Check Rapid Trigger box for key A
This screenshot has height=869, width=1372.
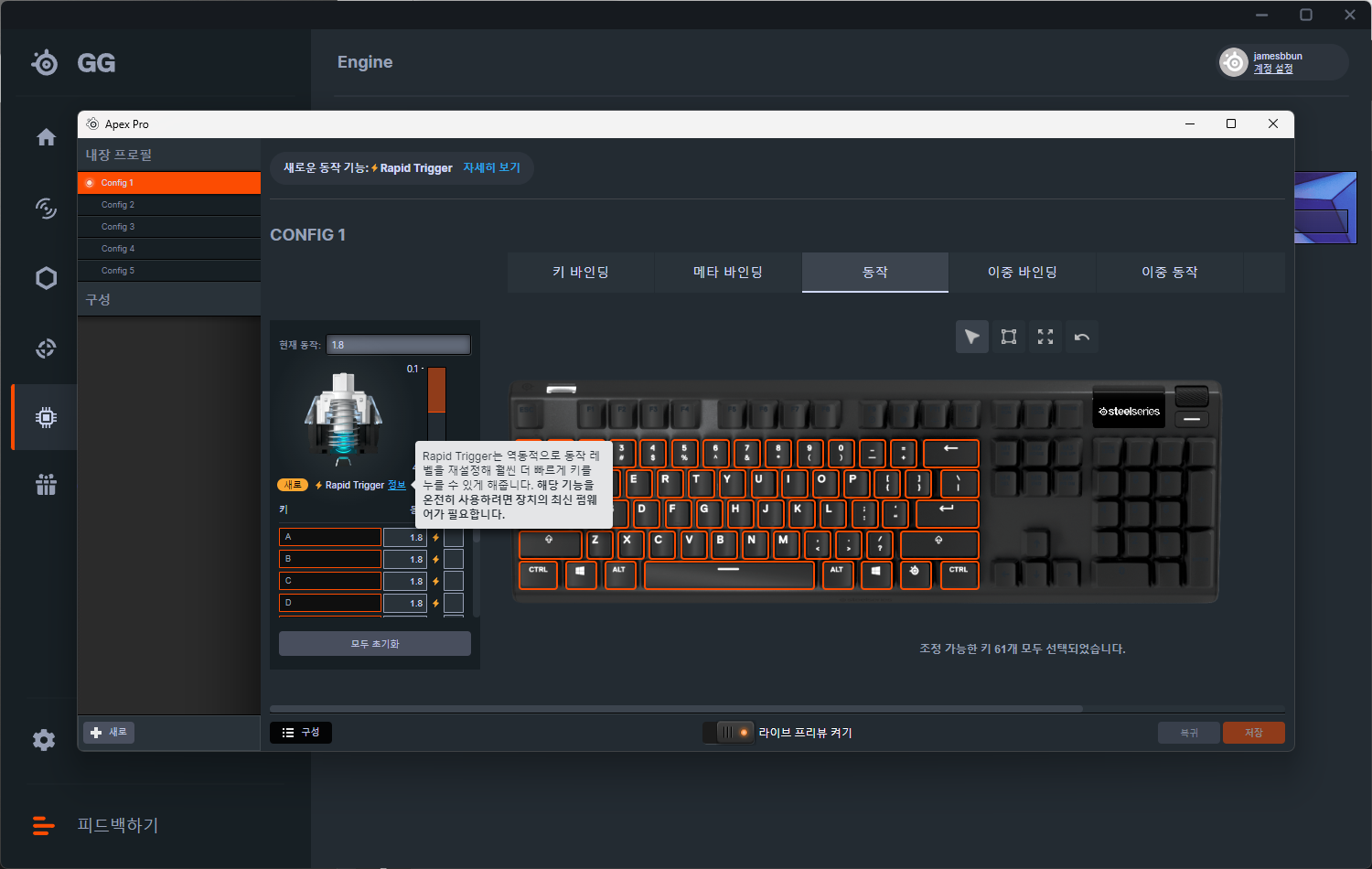click(x=454, y=537)
